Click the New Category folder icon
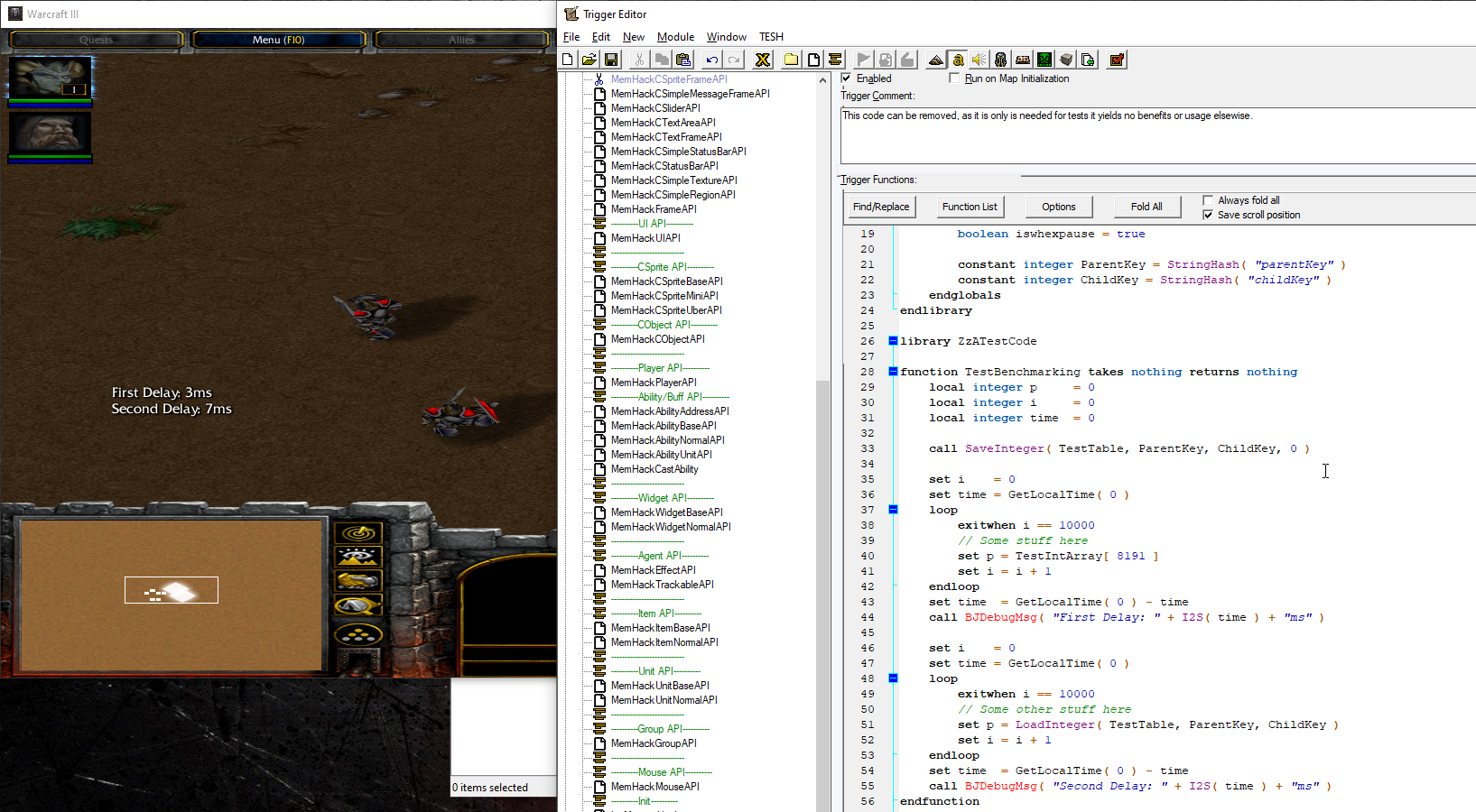The width and height of the screenshot is (1476, 812). click(x=792, y=60)
